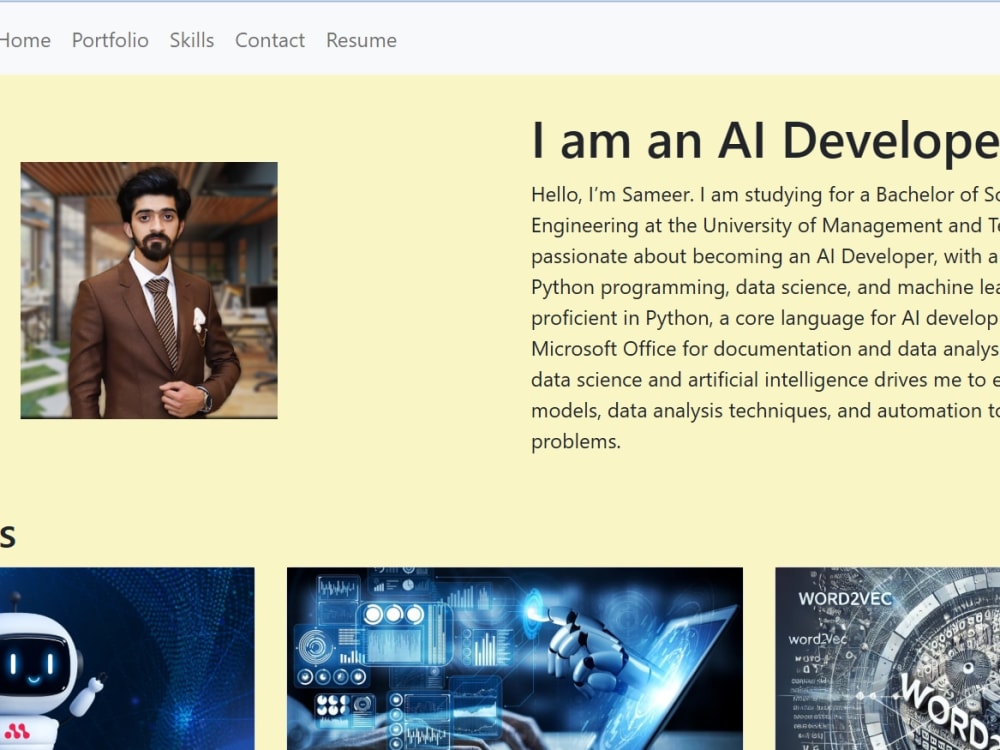Click the line starting 'Python programming, data science'

(x=765, y=288)
